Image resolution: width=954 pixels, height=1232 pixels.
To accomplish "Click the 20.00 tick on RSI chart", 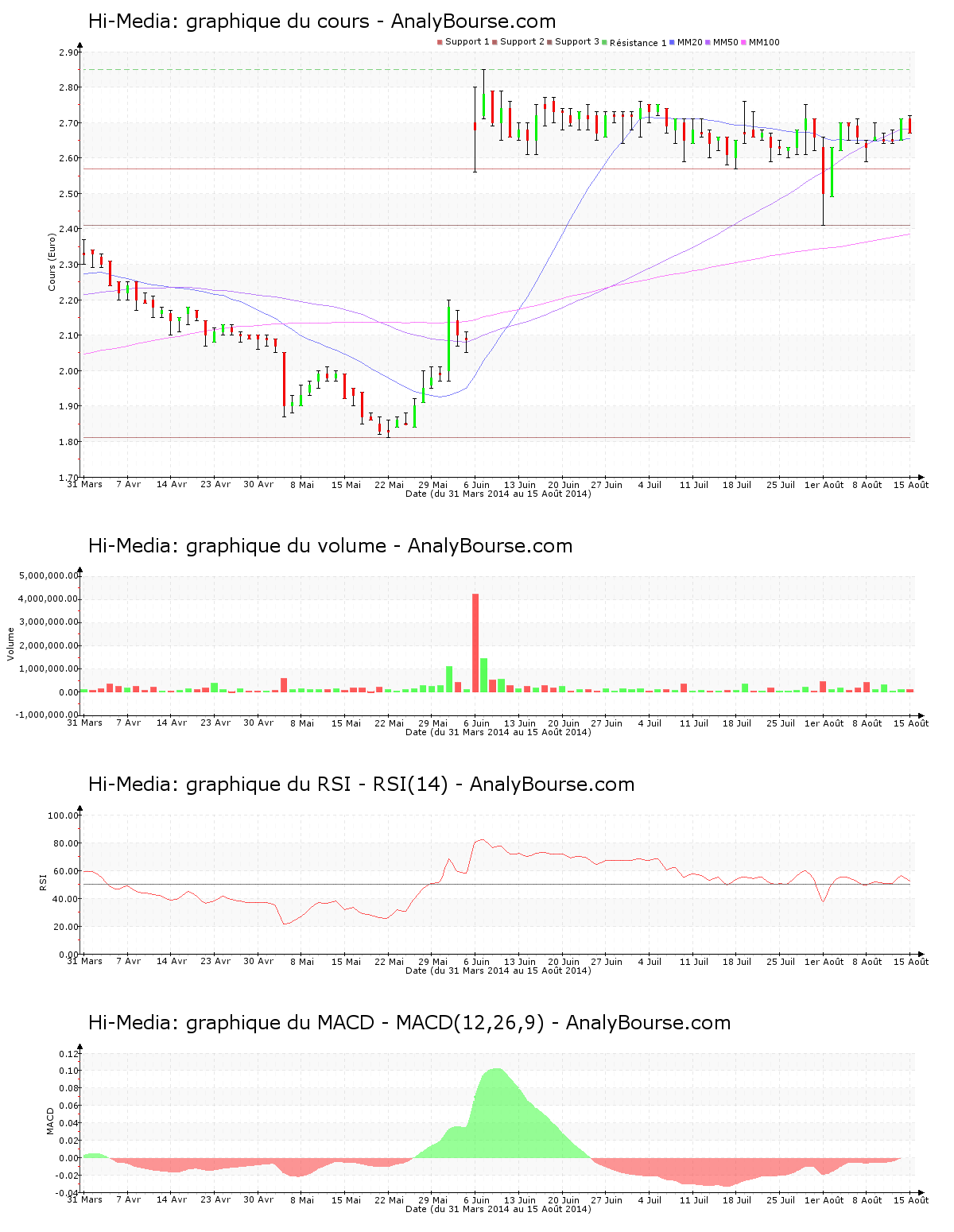I will [x=66, y=927].
